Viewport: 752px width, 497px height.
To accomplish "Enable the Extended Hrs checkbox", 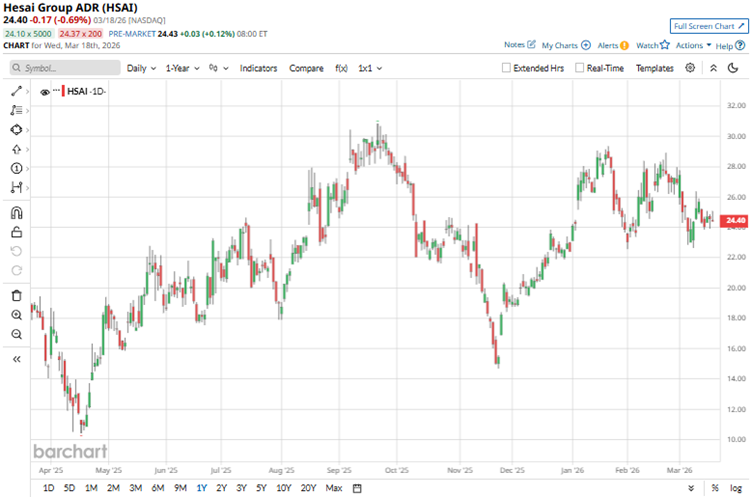I will 507,68.
